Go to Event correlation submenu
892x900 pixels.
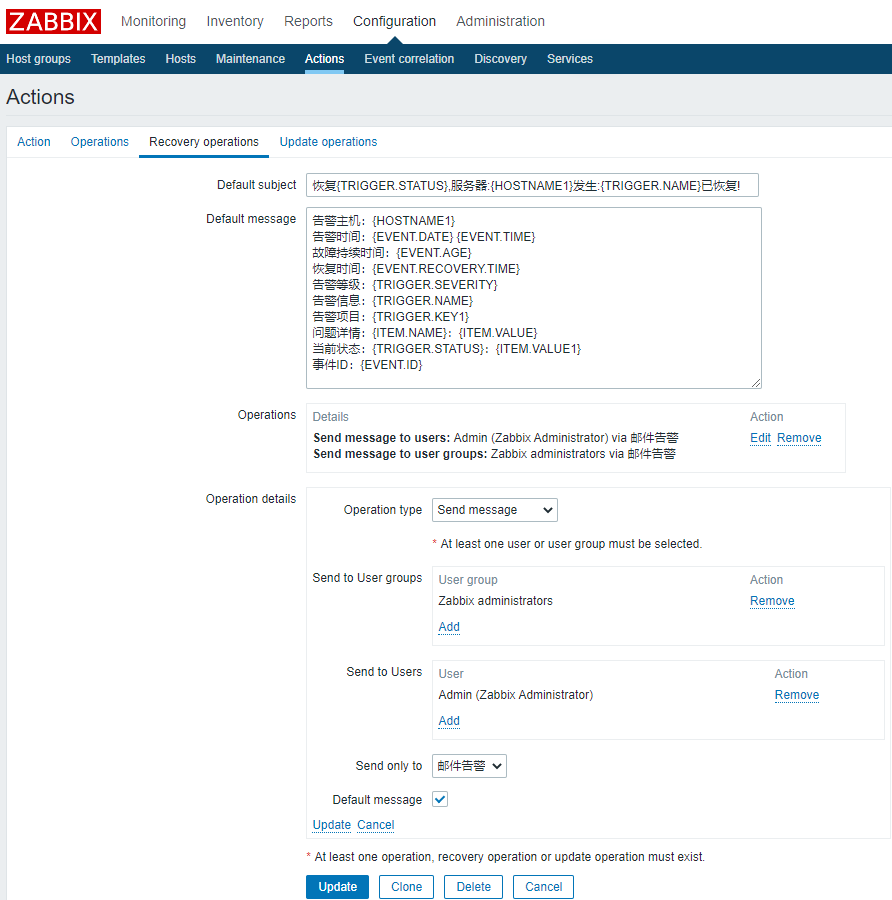(409, 59)
